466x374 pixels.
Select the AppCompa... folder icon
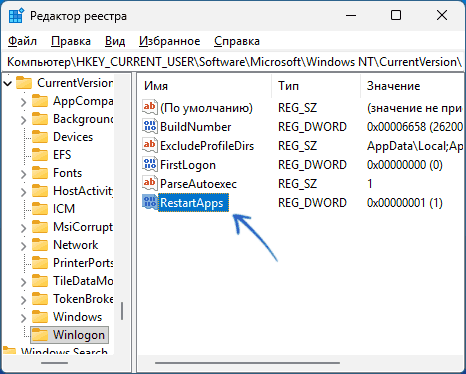click(x=40, y=101)
